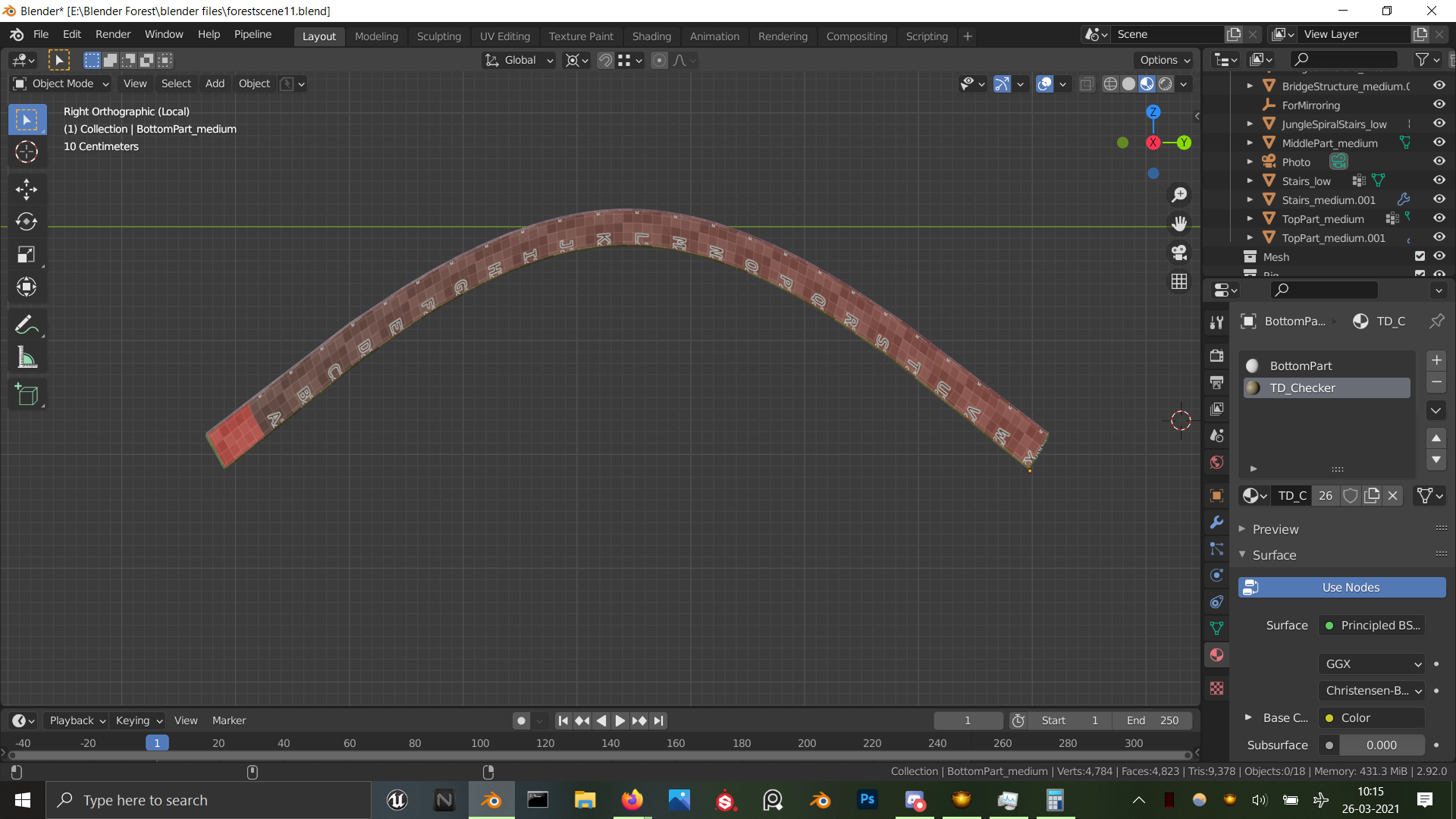The width and height of the screenshot is (1456, 819).
Task: Switch to the Sculpting workspace tab
Action: pos(438,36)
